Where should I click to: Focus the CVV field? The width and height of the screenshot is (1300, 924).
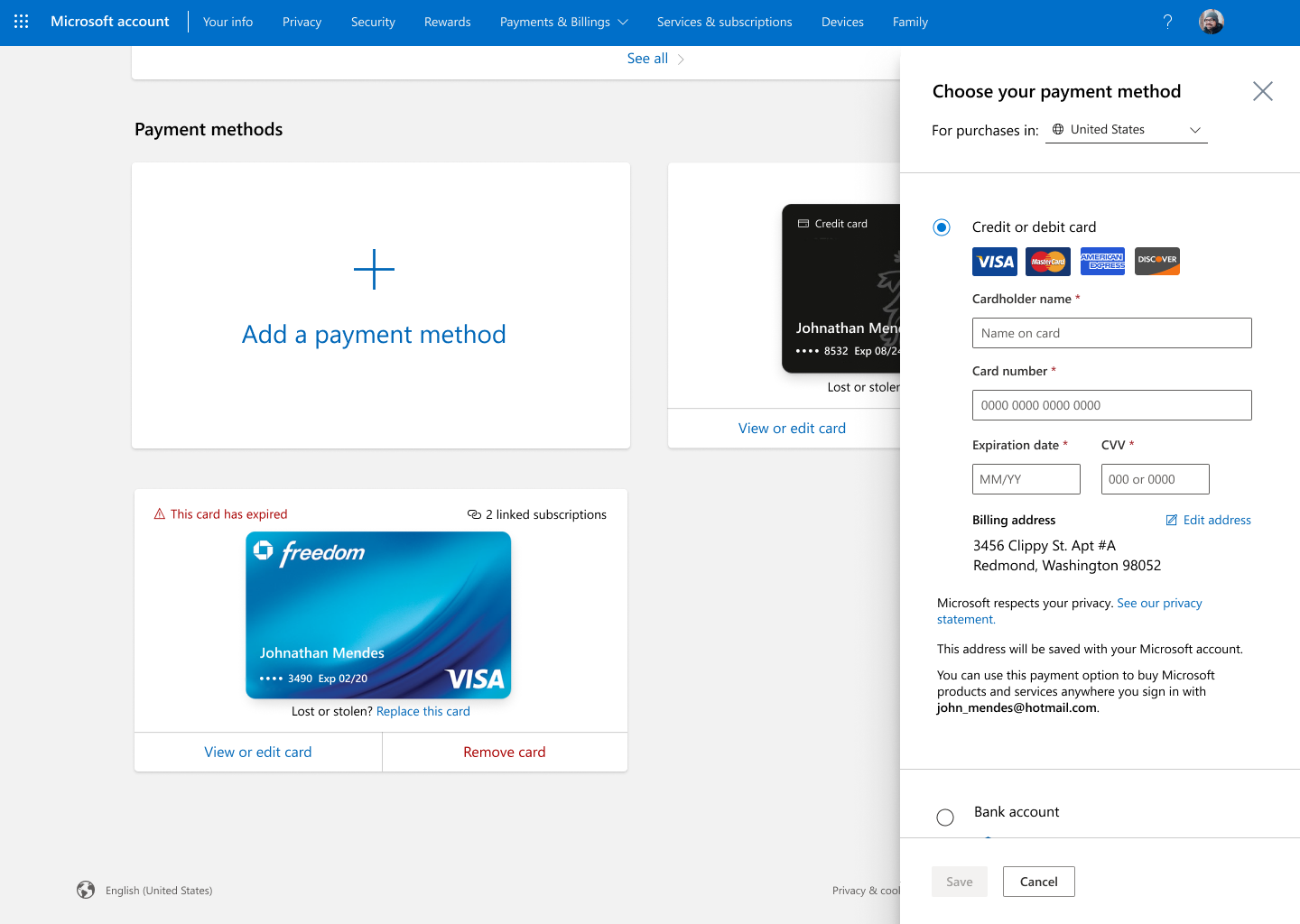tap(1156, 479)
